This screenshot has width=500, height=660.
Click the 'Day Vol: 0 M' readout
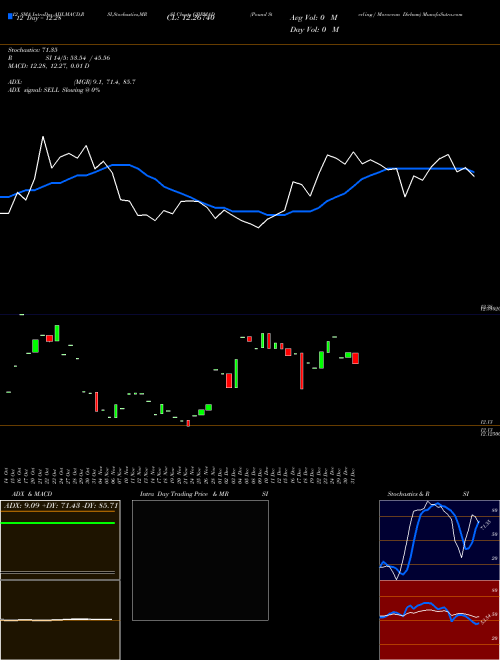tap(314, 29)
